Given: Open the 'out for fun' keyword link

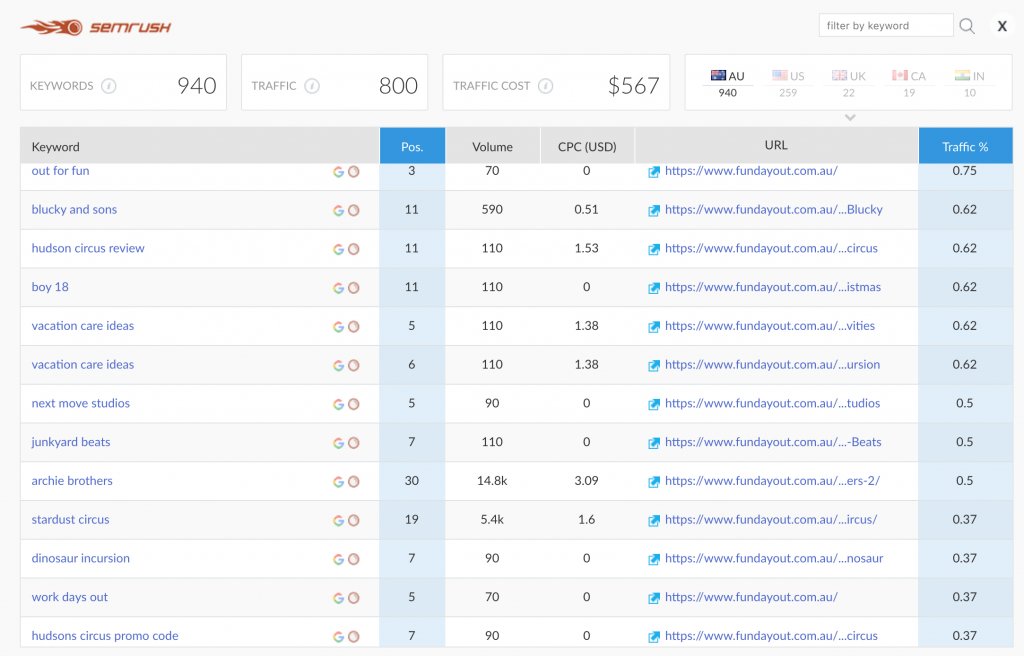Looking at the screenshot, I should pos(61,171).
